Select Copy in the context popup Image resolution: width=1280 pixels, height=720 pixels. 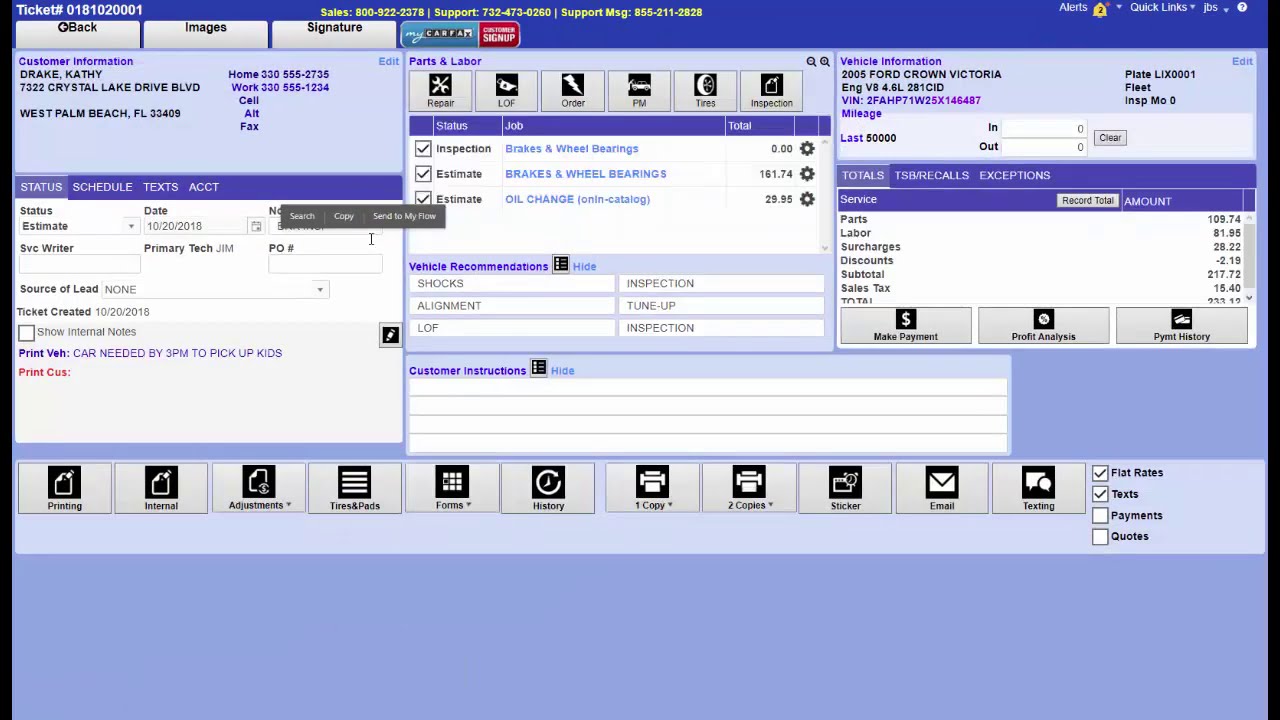pyautogui.click(x=343, y=216)
